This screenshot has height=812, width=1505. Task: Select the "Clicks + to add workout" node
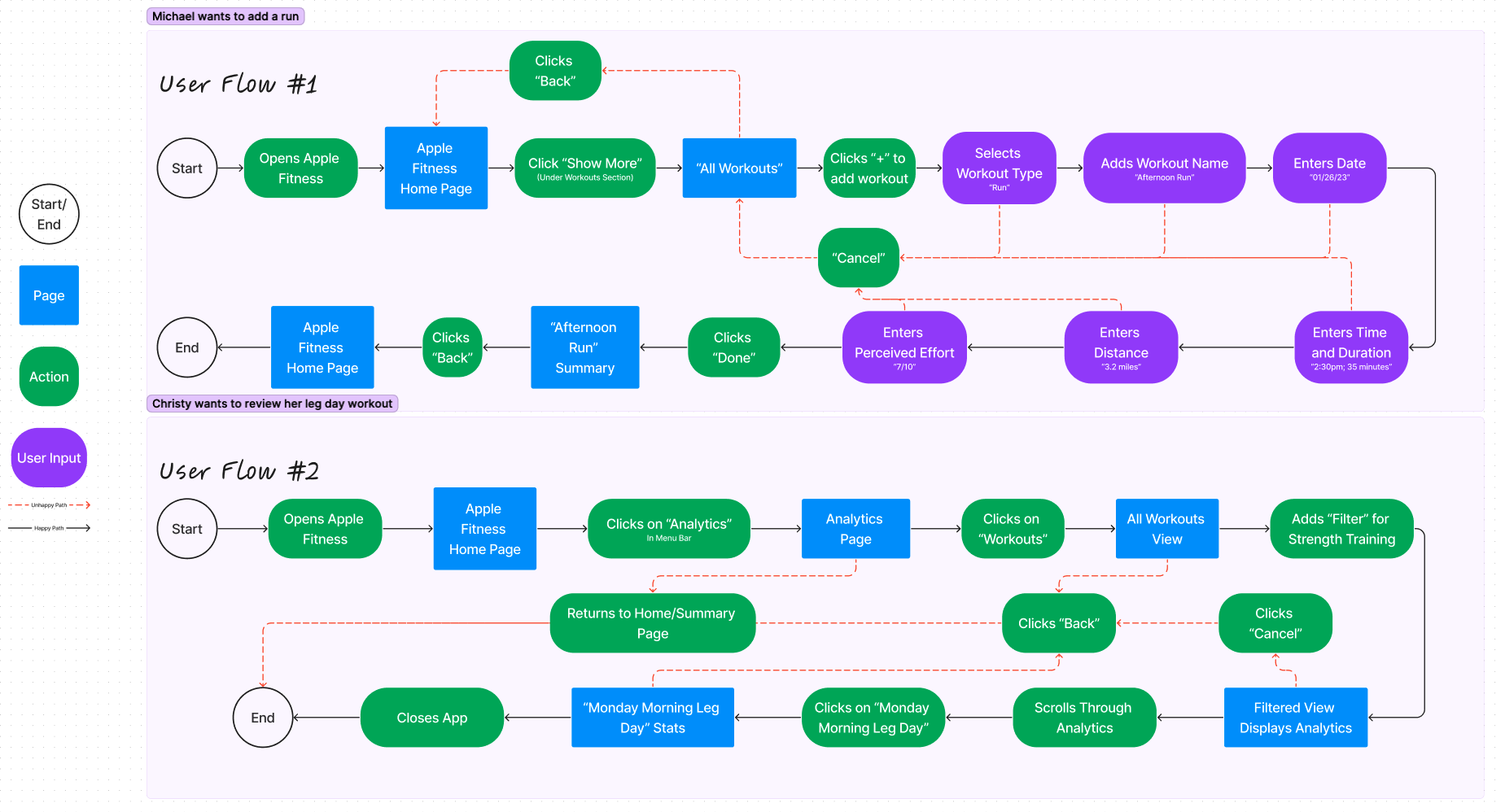coord(868,168)
